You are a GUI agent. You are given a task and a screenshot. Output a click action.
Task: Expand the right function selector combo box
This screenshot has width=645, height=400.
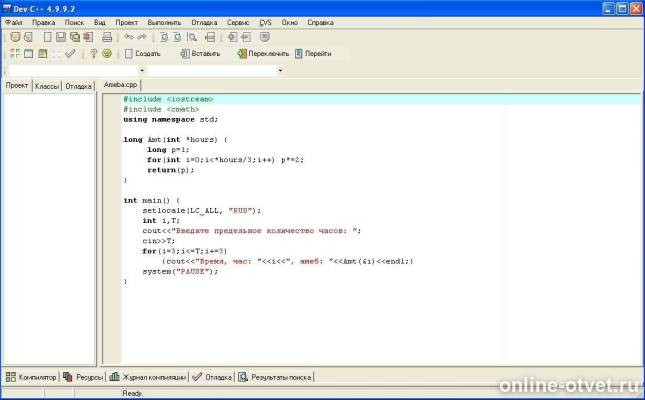tap(280, 71)
